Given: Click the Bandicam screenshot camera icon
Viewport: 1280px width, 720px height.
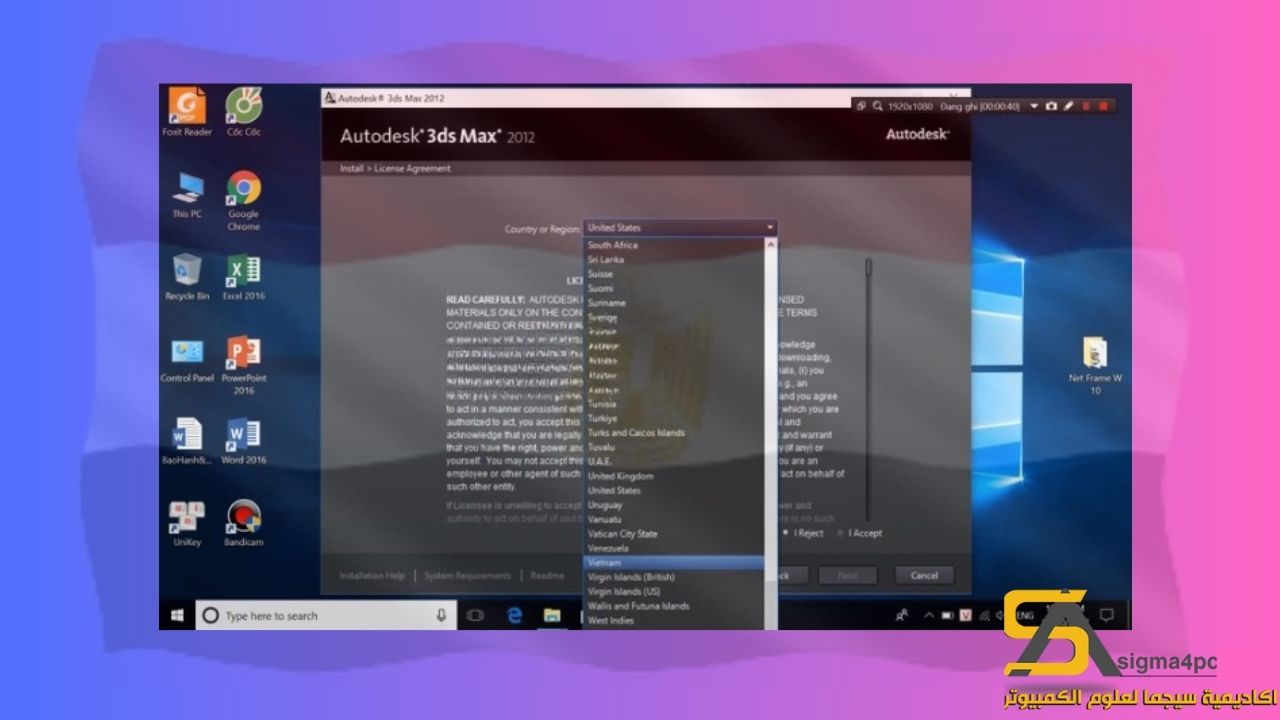Looking at the screenshot, I should [1051, 106].
